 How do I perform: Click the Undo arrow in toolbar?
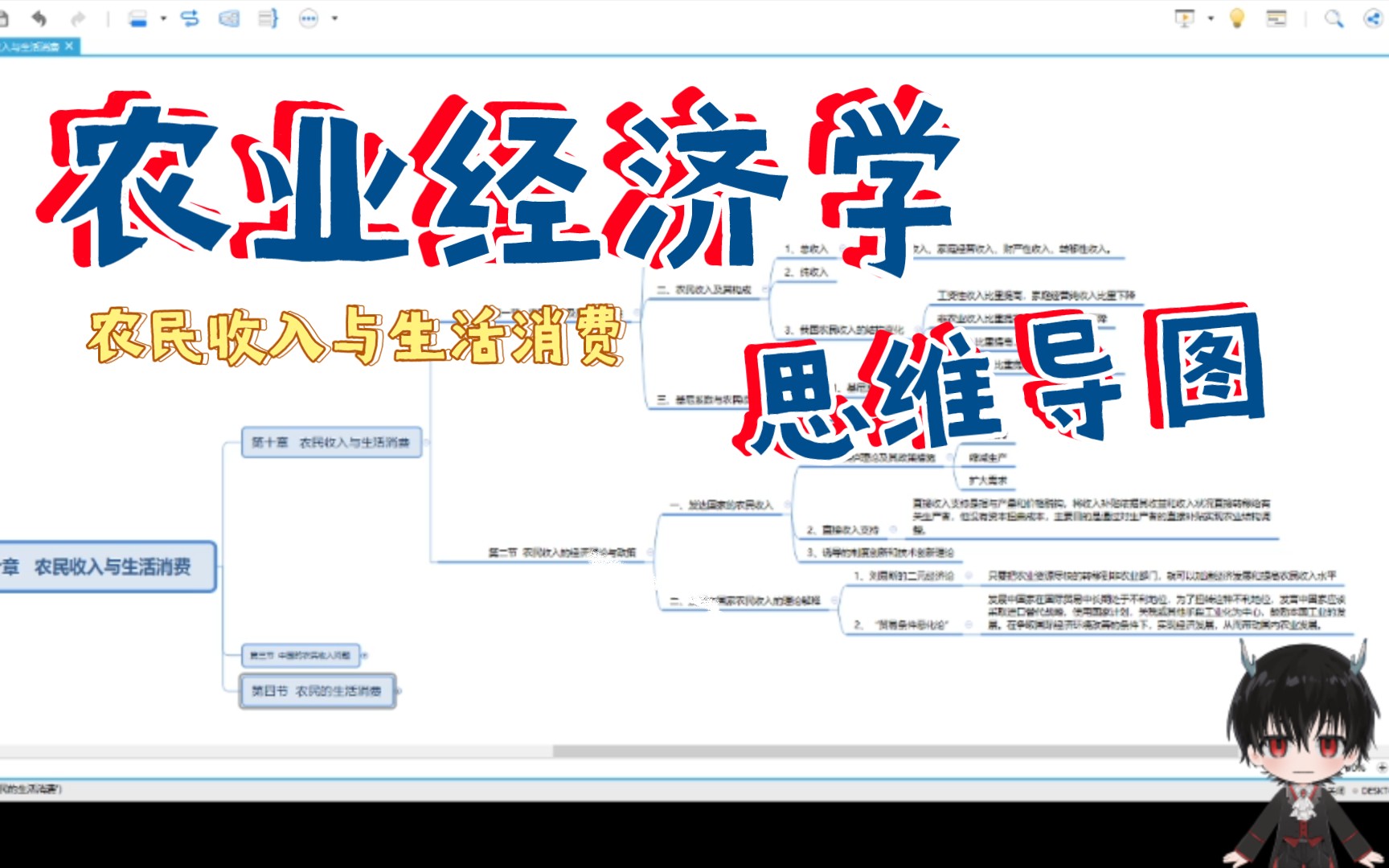point(39,18)
